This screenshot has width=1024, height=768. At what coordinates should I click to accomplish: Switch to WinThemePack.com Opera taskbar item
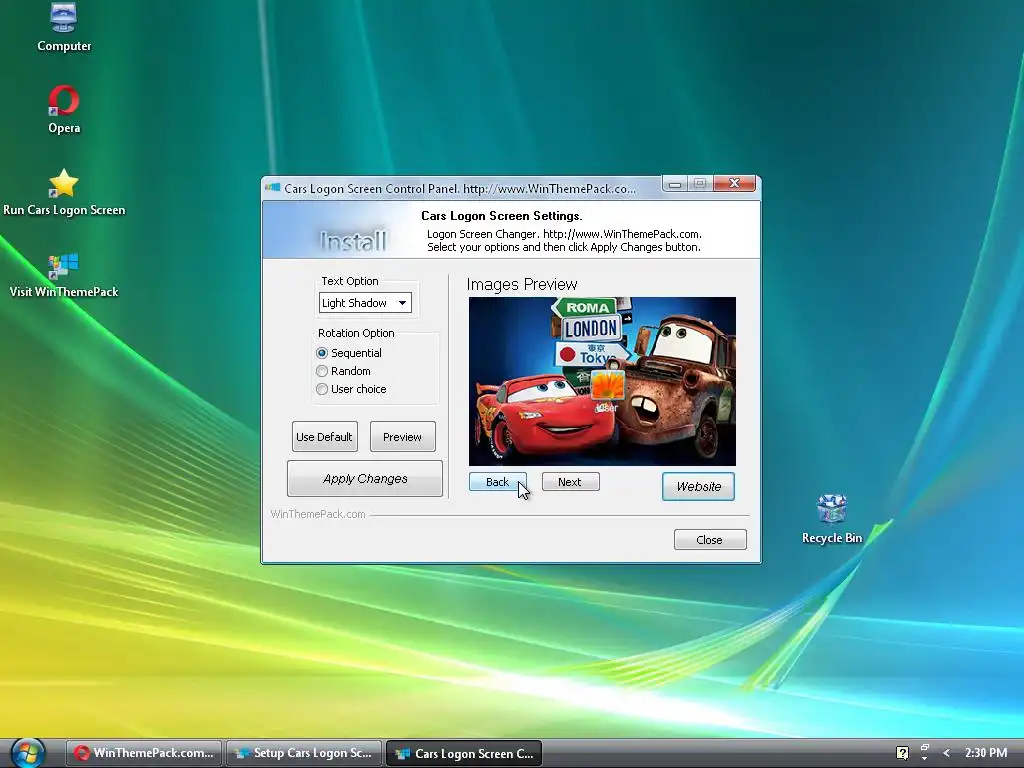144,753
